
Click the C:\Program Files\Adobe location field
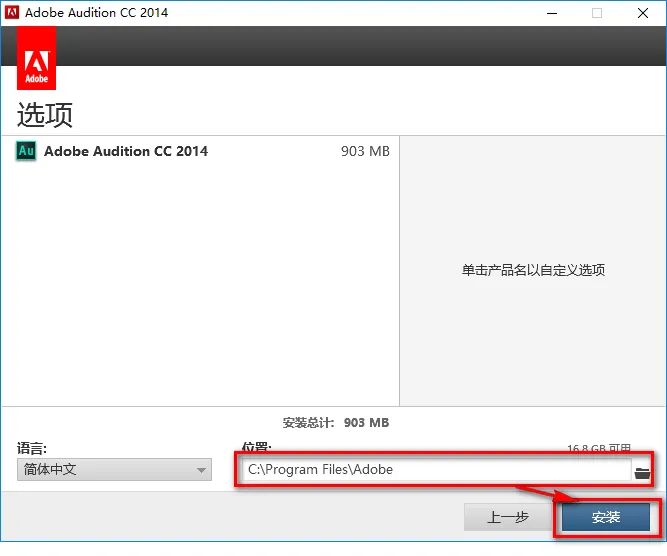(436, 469)
